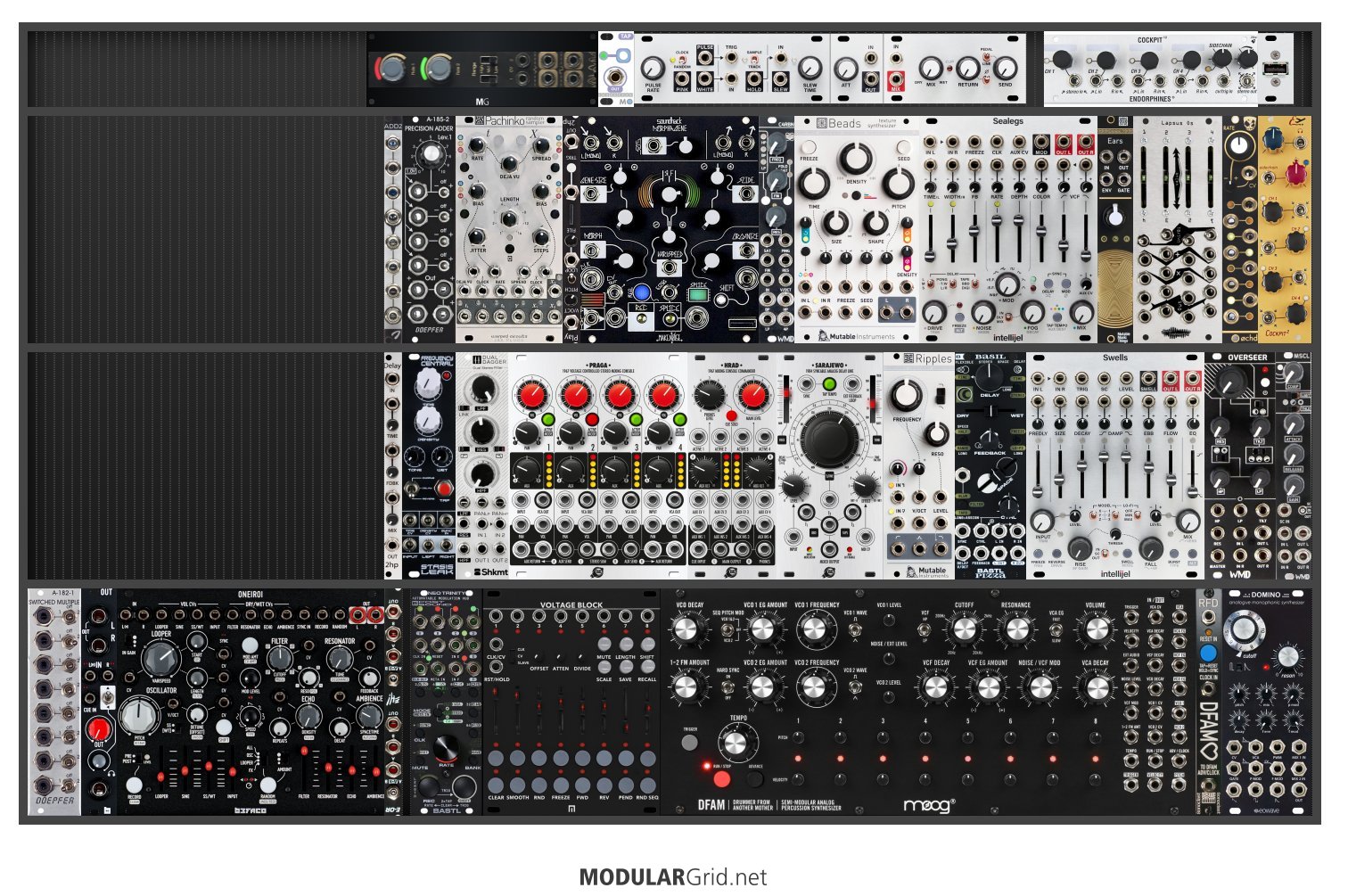
Task: Click the LOOPER knob on Oneiroi
Action: (161, 658)
